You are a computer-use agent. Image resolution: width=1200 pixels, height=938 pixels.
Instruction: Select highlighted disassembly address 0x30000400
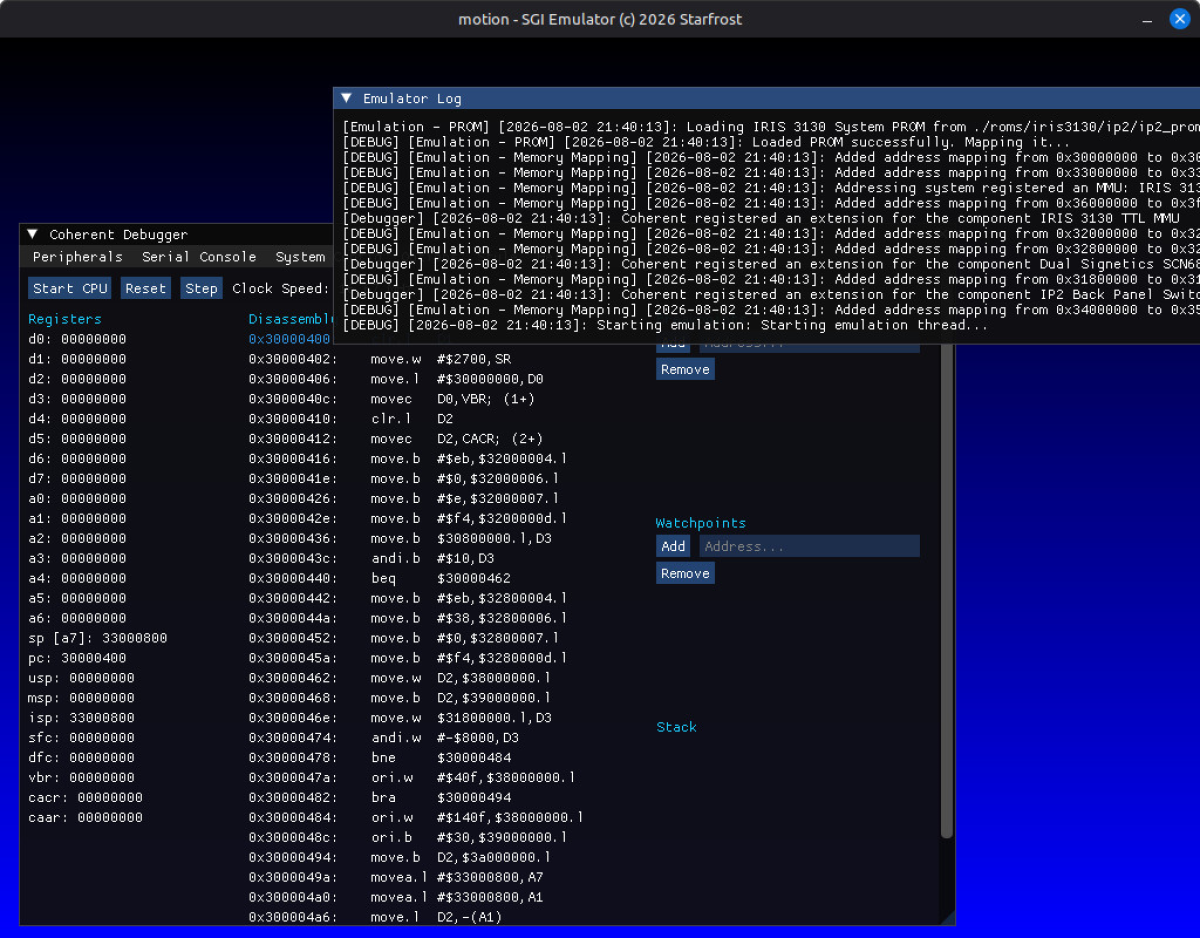[289, 339]
